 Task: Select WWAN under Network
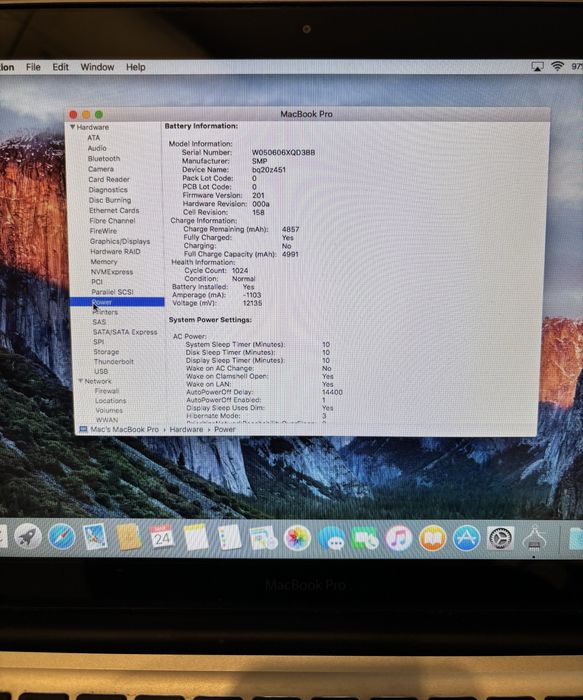[107, 420]
